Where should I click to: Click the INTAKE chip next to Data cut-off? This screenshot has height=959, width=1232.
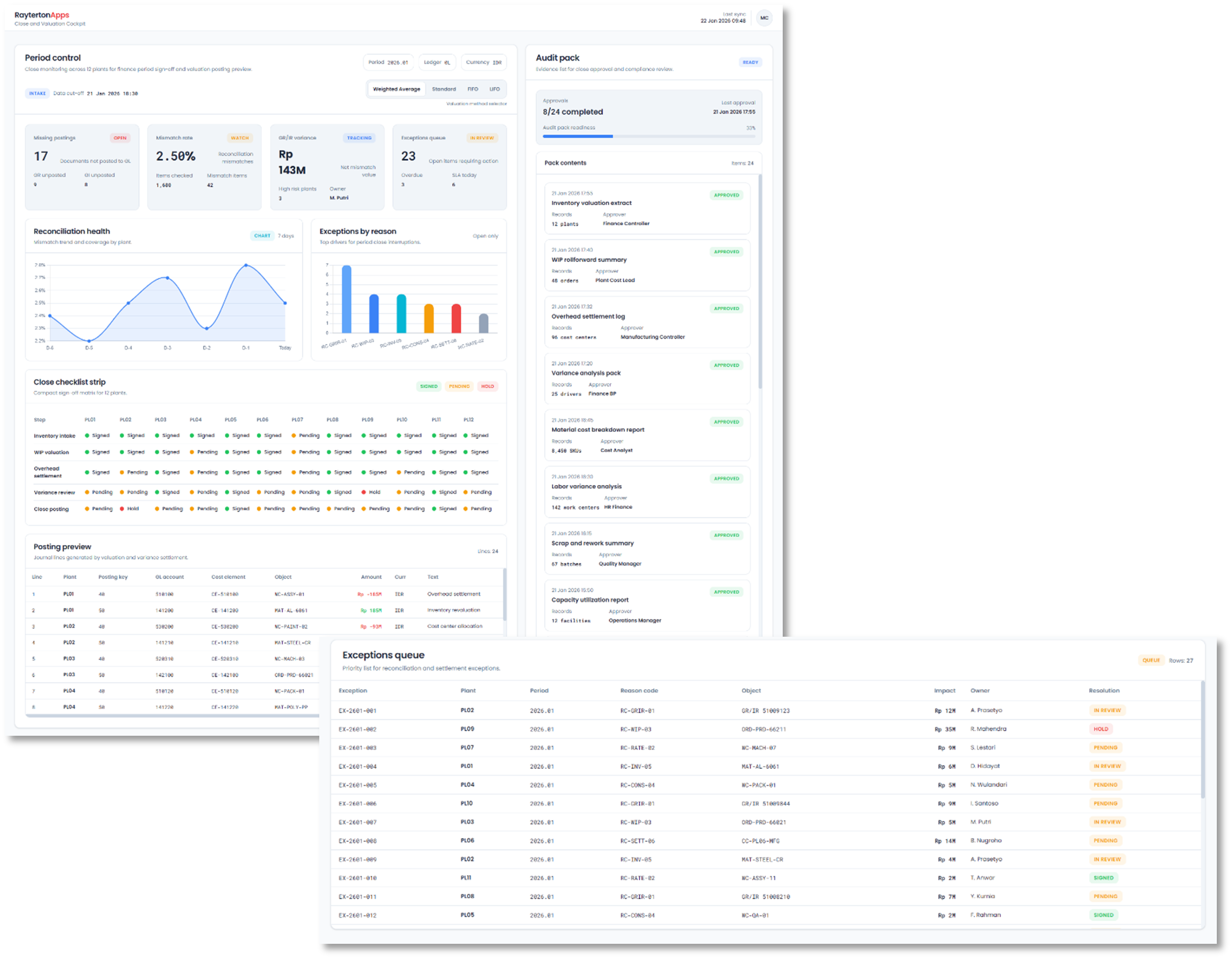[37, 93]
